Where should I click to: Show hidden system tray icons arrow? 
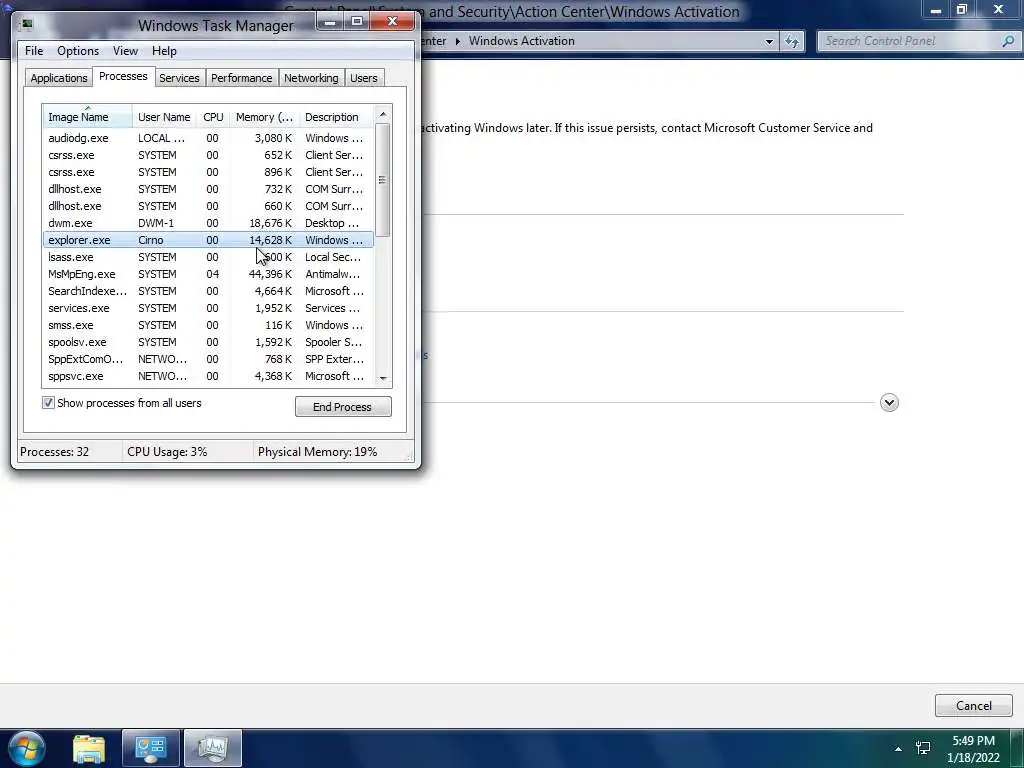click(x=898, y=749)
